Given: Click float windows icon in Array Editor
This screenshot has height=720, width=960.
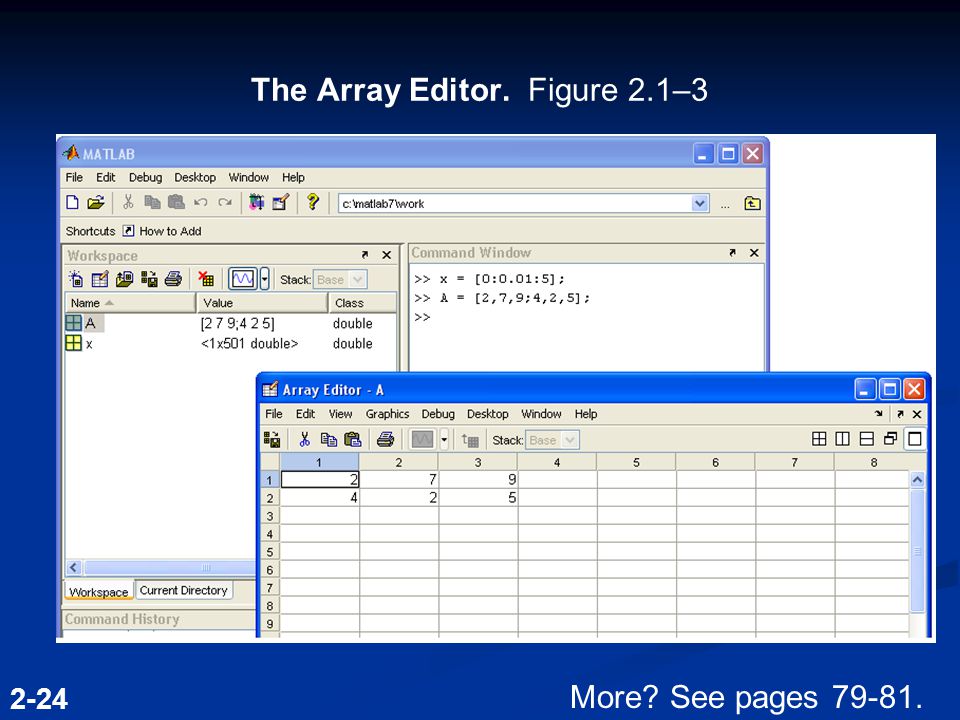Looking at the screenshot, I should [x=890, y=438].
